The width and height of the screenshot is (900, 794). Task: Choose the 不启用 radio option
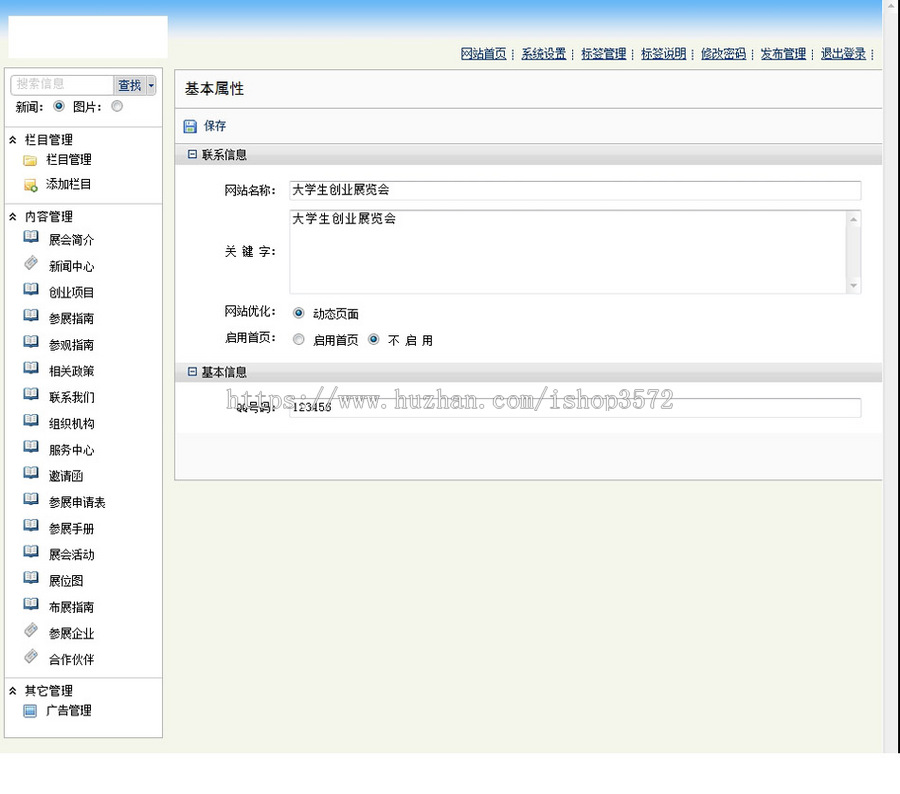374,339
